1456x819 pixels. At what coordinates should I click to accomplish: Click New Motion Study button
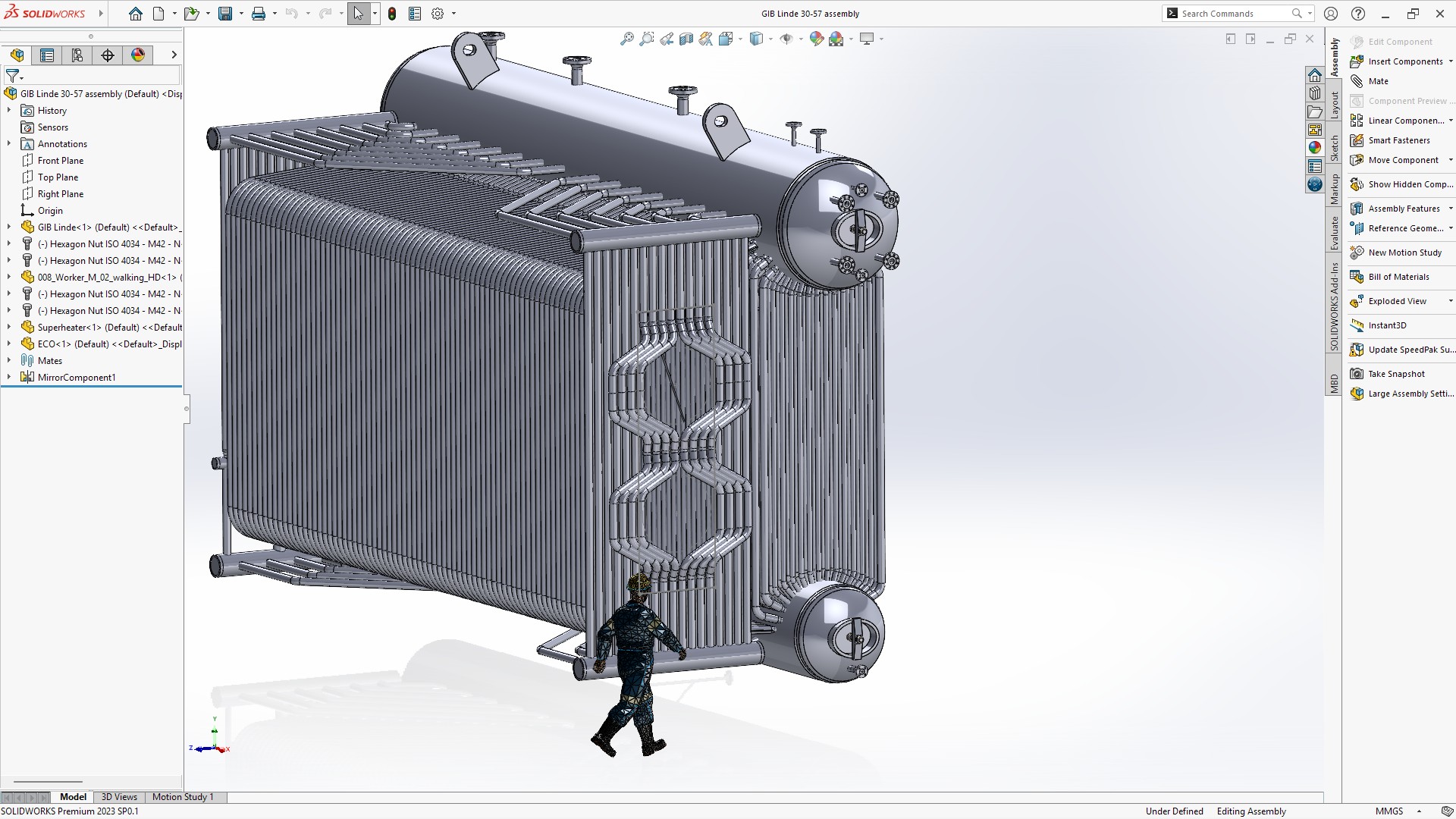[1404, 253]
